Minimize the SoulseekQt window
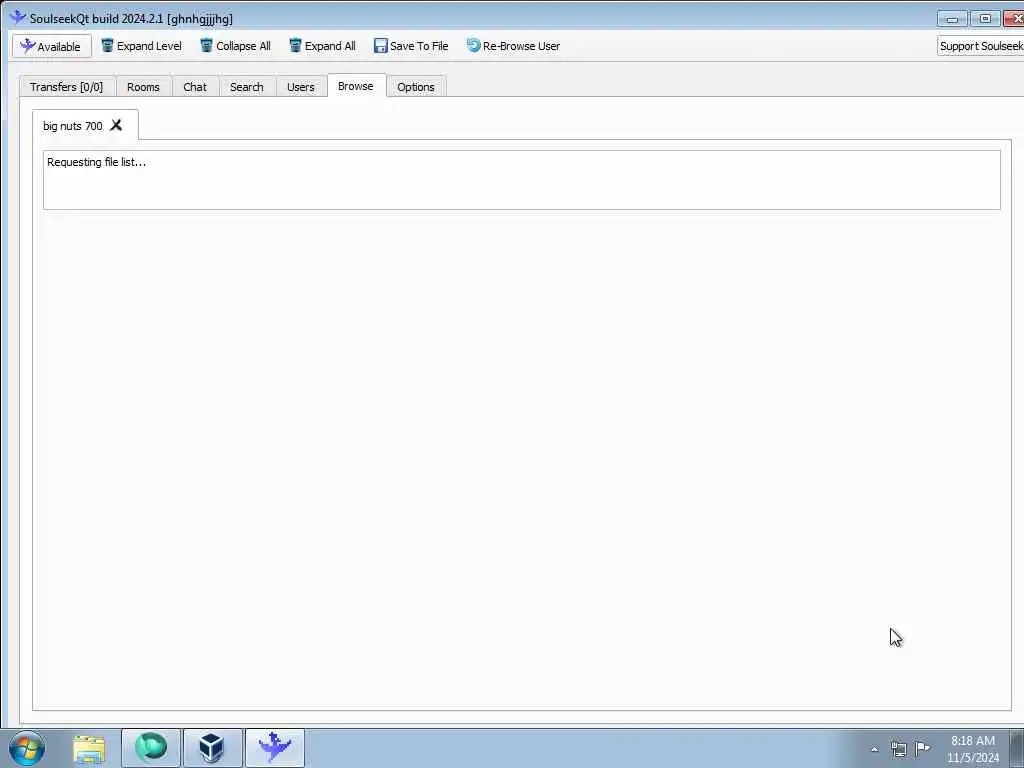Viewport: 1024px width, 768px height. (952, 19)
